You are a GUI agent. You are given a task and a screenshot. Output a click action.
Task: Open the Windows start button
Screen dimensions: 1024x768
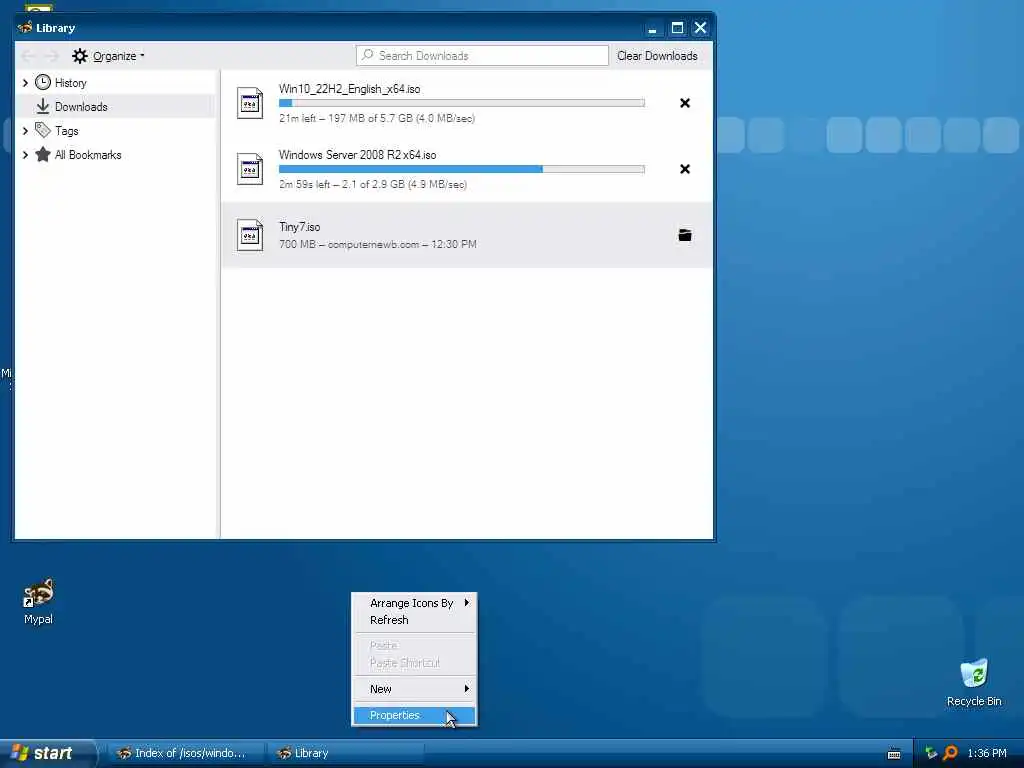(47, 753)
